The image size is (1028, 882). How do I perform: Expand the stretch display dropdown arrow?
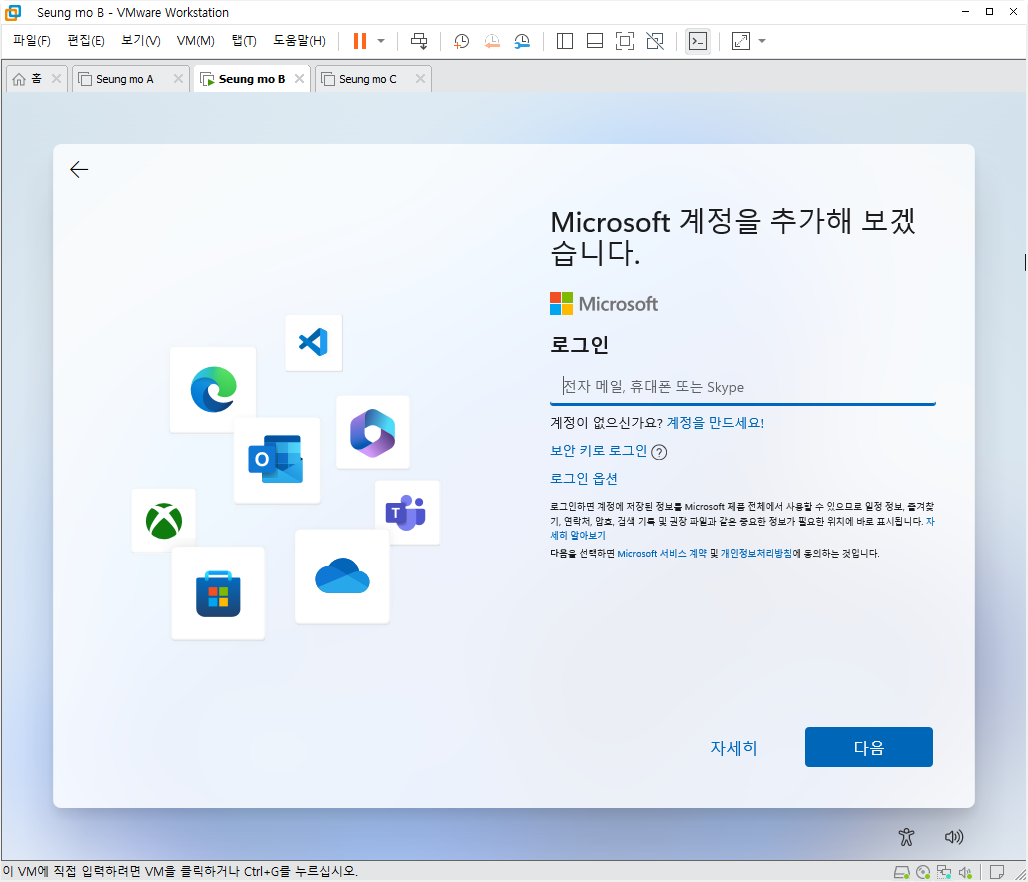point(762,41)
